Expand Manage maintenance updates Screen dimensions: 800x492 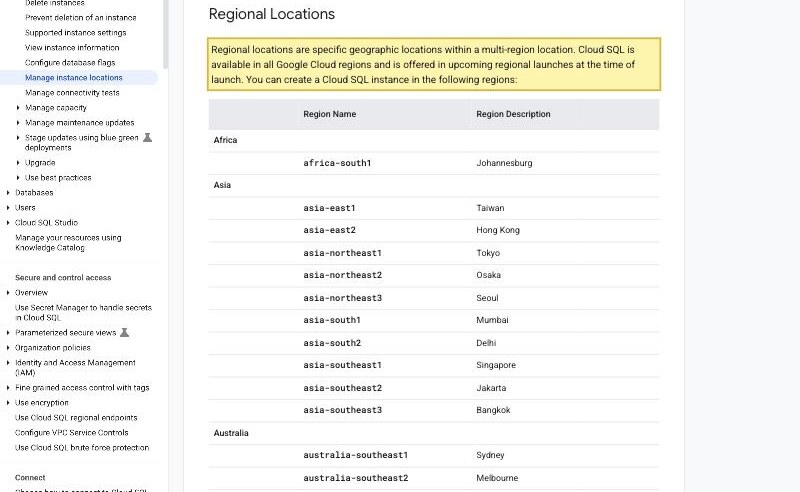tap(18, 122)
